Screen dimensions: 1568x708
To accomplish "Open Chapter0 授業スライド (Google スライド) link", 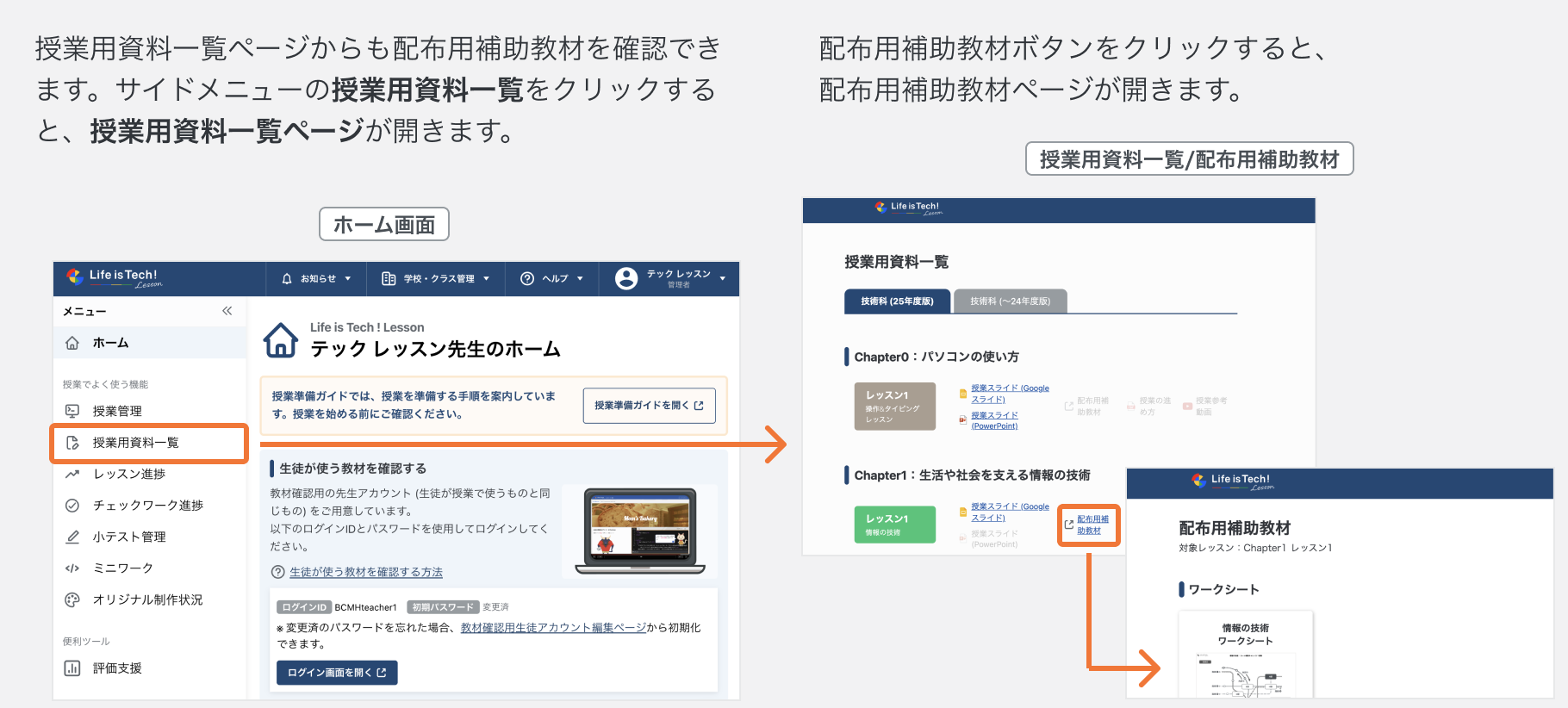I will (x=1010, y=394).
